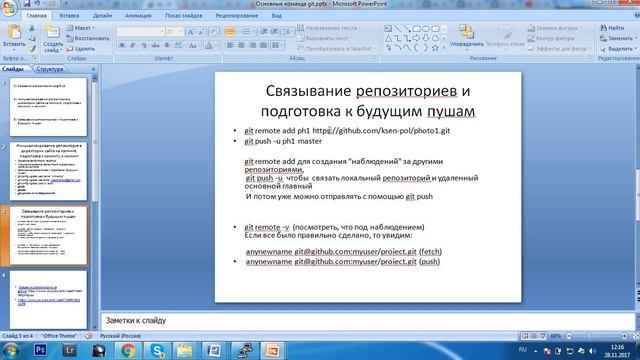Create a new slide with Создать слайд icon
The image size is (640, 360).
coord(53,32)
